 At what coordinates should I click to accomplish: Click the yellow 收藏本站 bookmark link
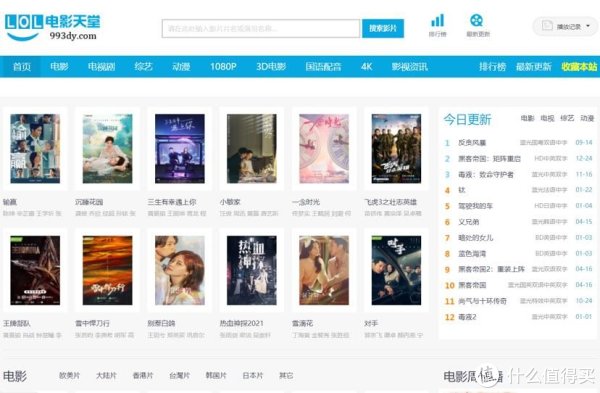click(x=579, y=67)
